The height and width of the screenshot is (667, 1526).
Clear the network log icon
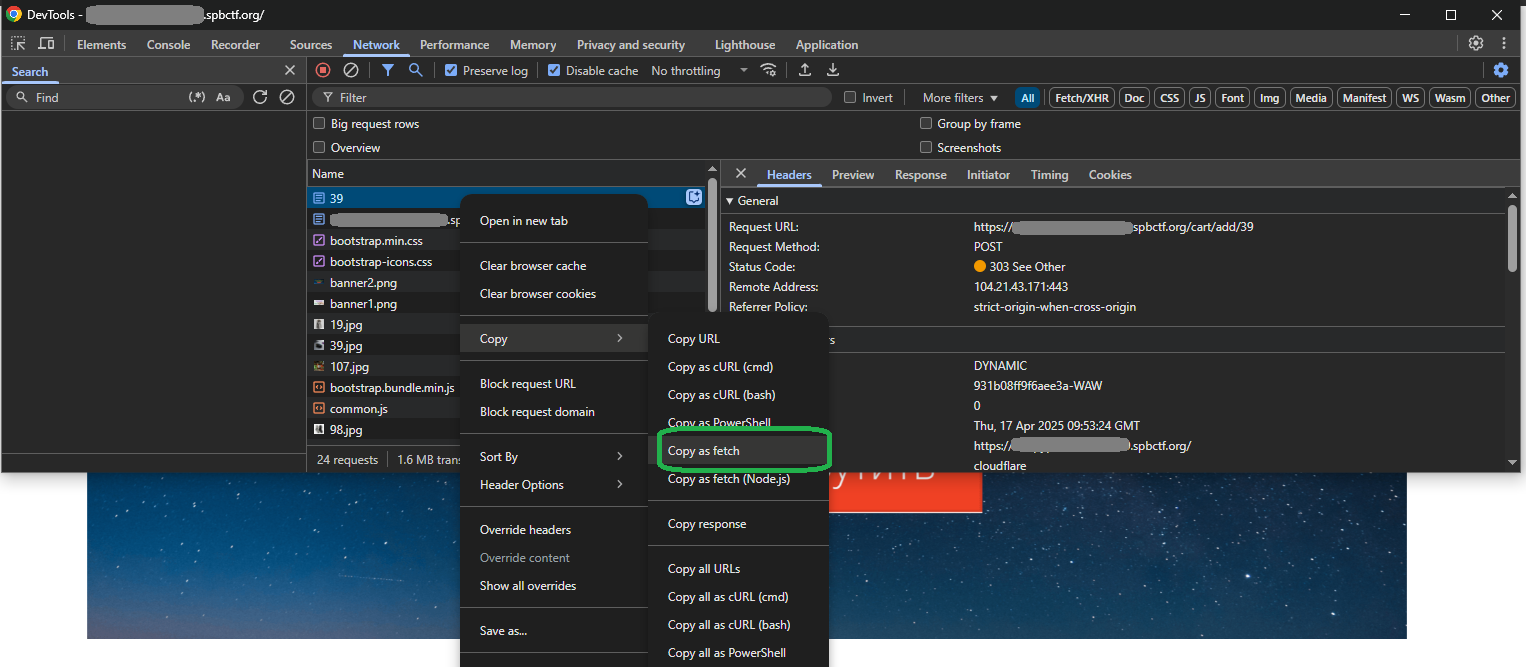(351, 70)
